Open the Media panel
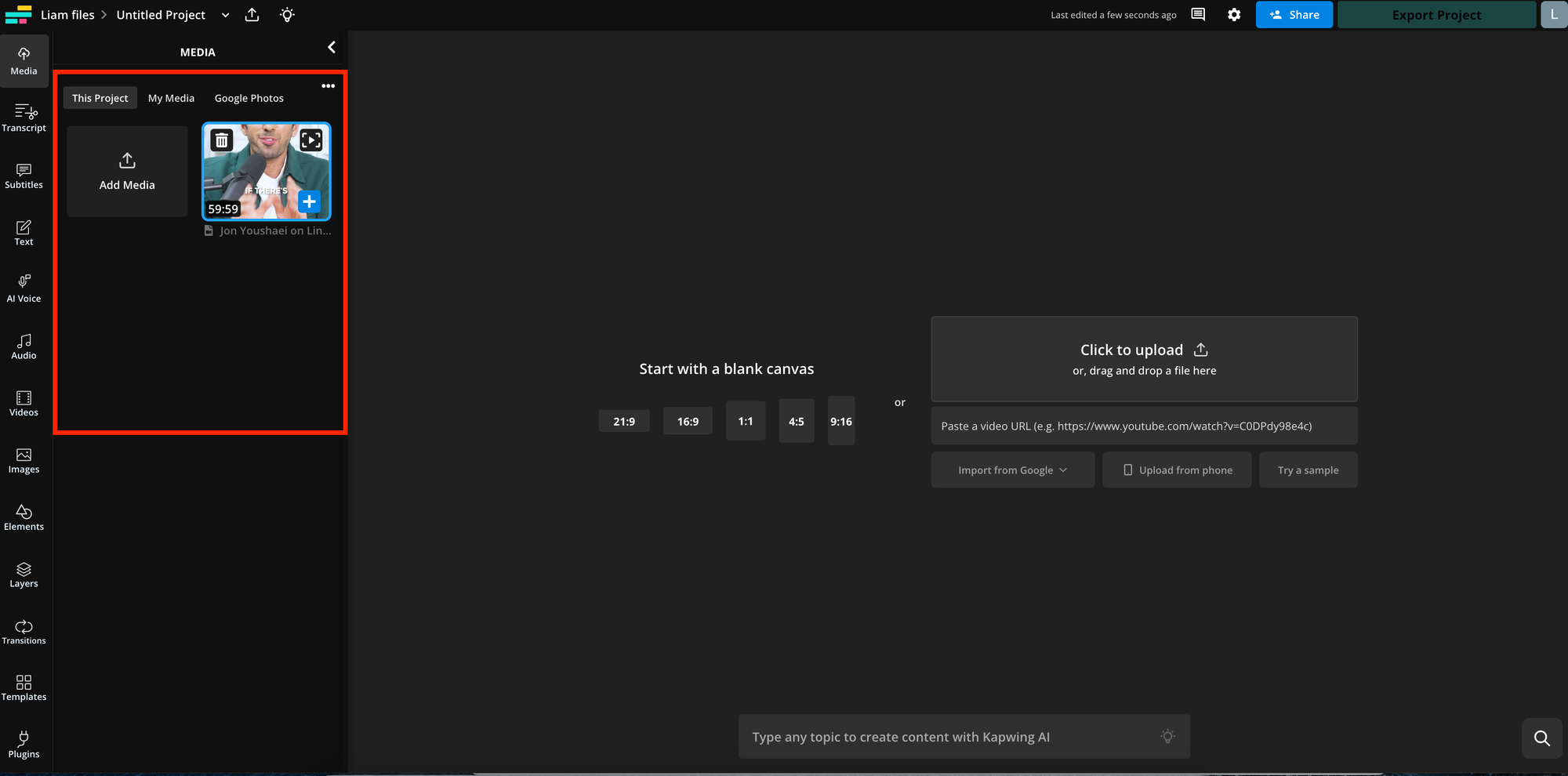The width and height of the screenshot is (1568, 776). 24,61
